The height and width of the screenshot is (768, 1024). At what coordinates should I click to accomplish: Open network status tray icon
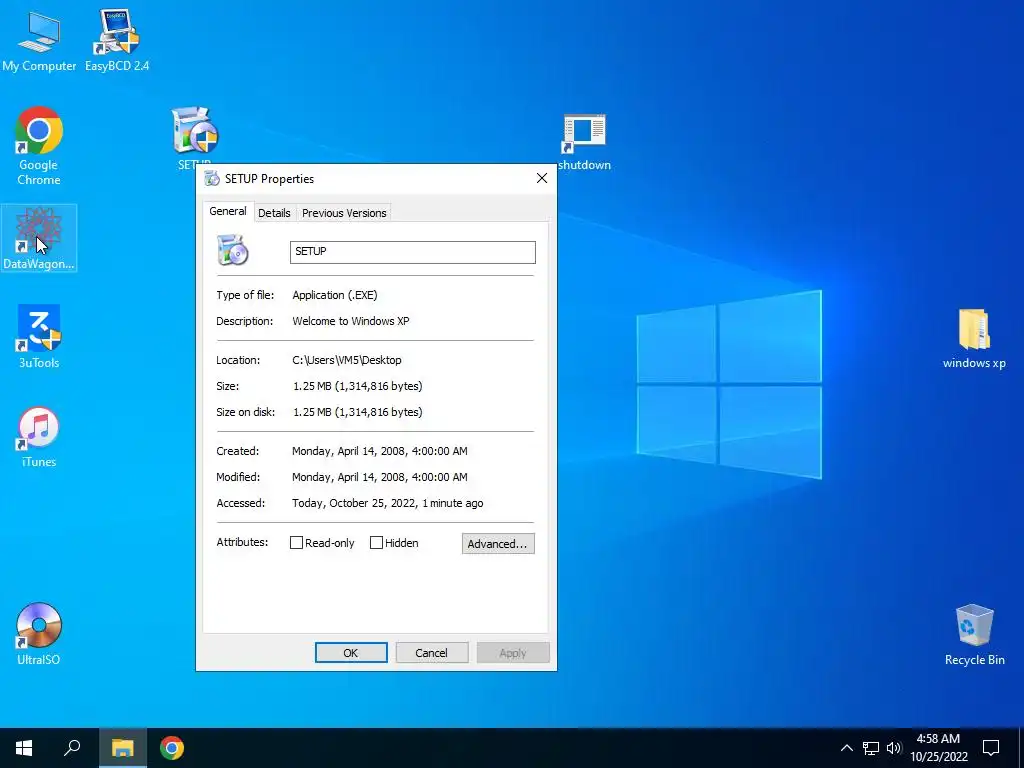coord(871,748)
